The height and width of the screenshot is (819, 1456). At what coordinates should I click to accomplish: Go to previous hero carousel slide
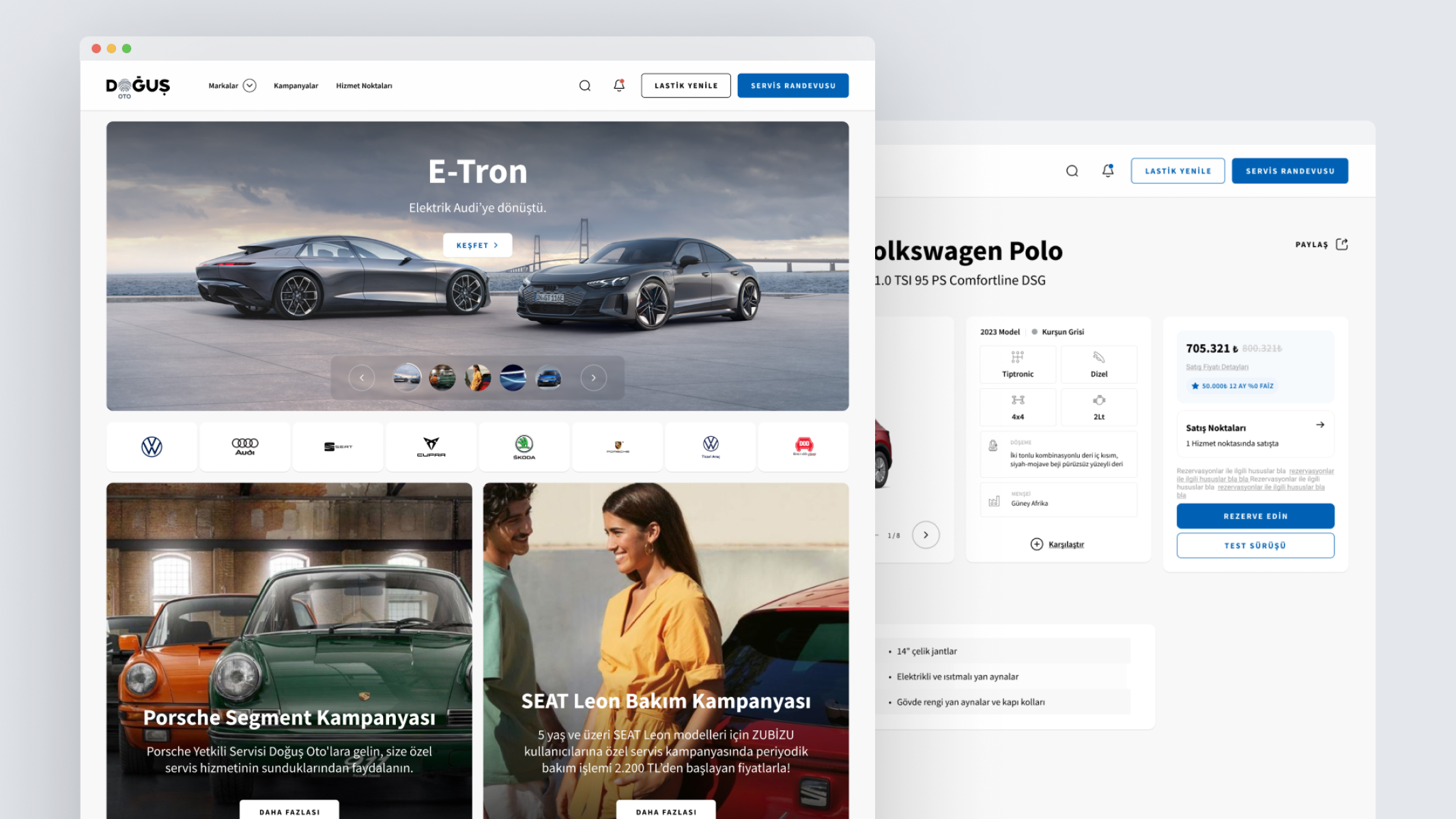(361, 377)
